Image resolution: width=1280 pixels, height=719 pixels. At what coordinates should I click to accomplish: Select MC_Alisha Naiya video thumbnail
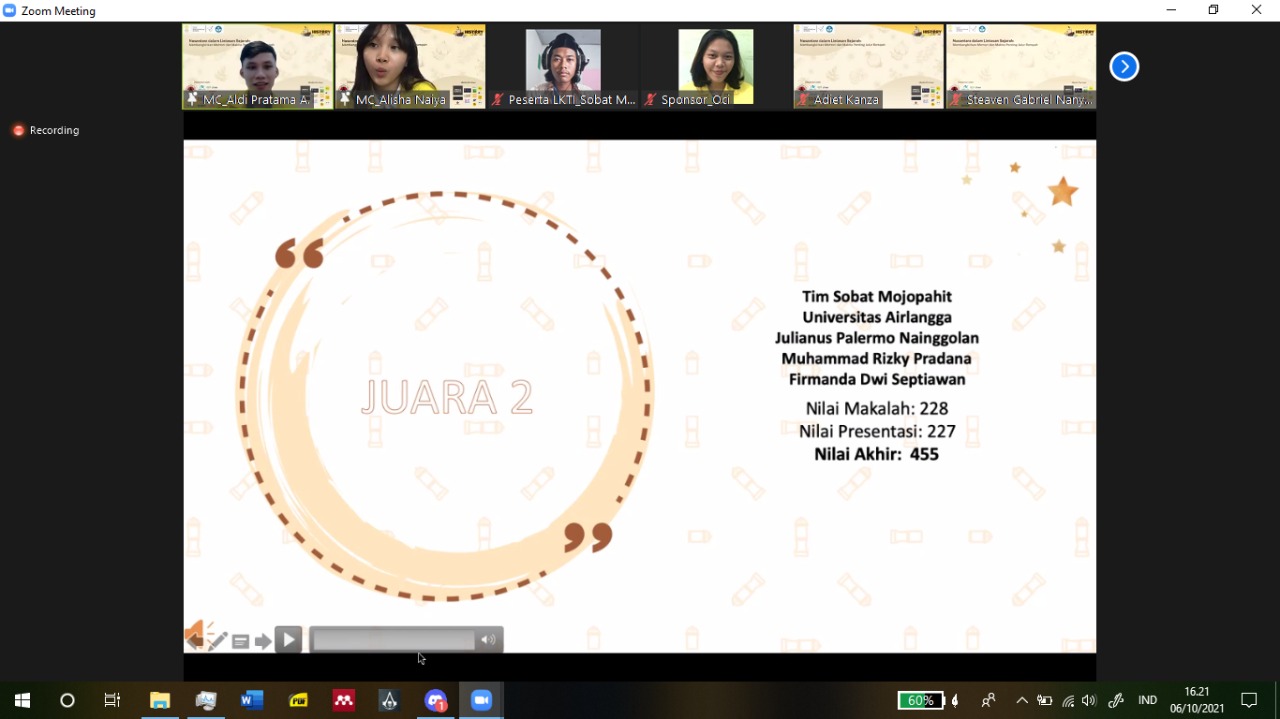410,66
